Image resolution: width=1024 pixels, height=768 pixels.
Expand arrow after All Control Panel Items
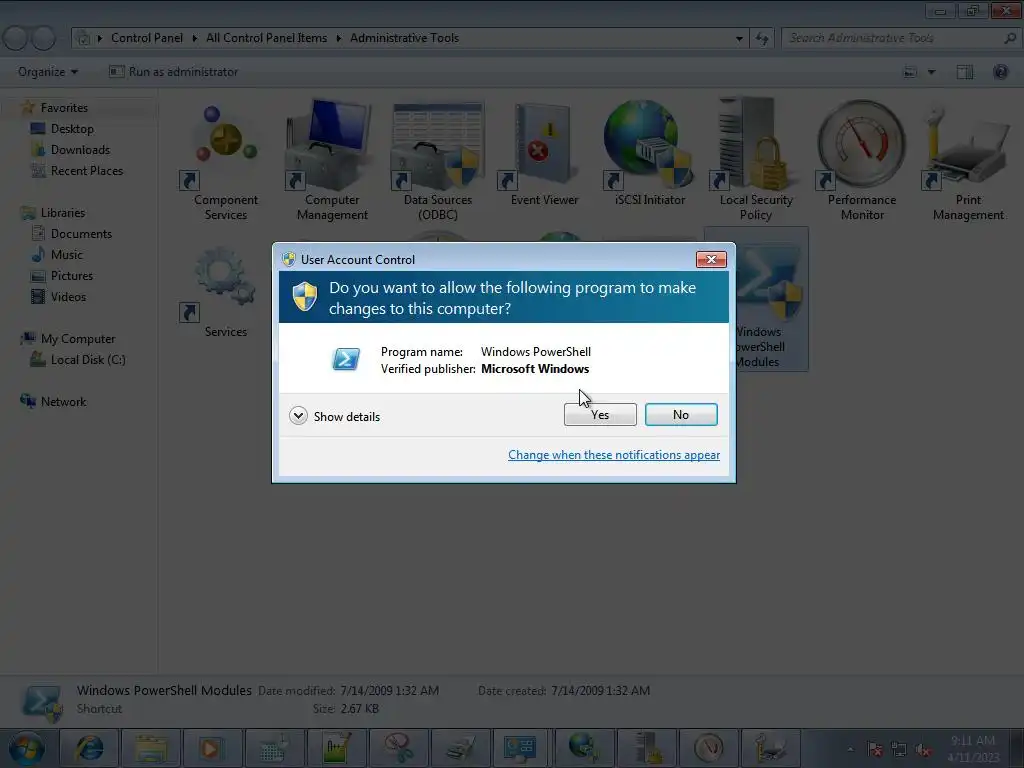click(339, 38)
